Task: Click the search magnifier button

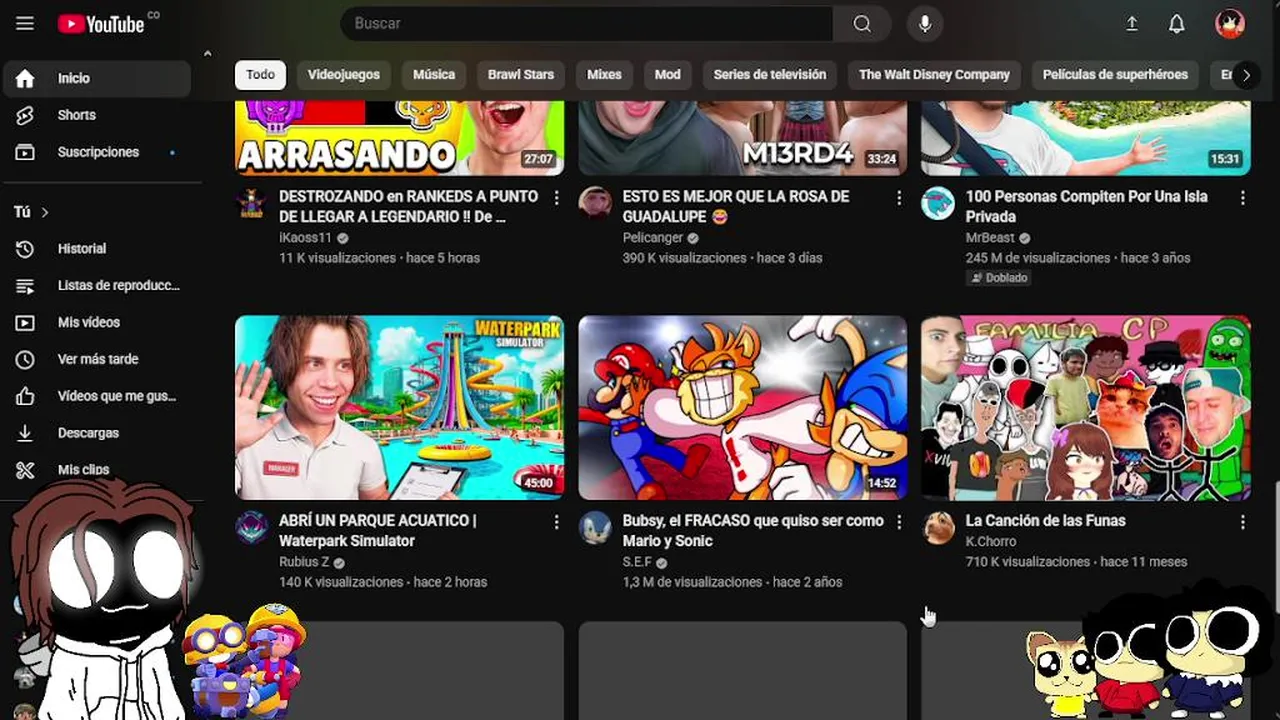Action: click(862, 24)
